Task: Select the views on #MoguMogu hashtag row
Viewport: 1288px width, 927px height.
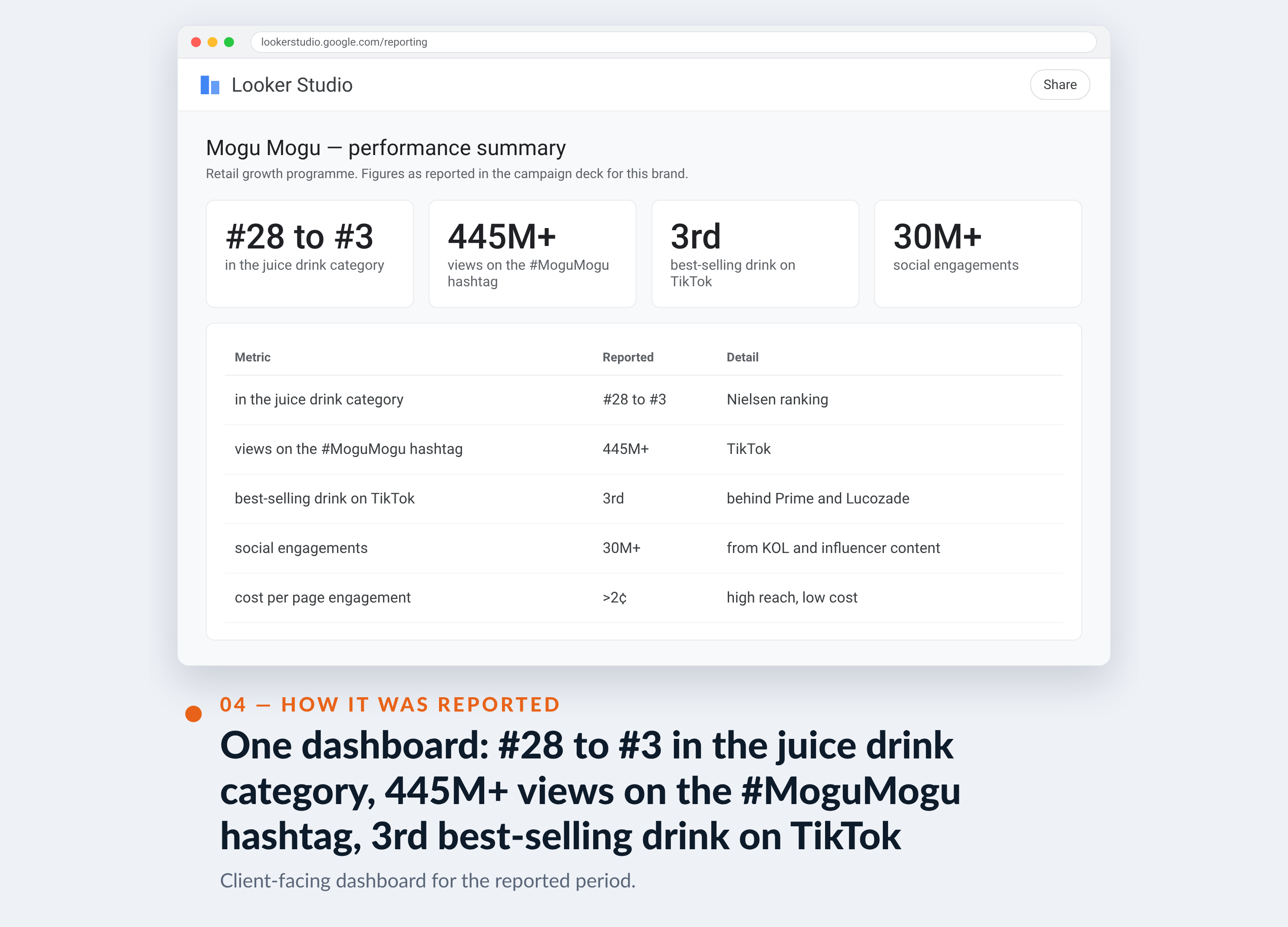Action: coord(644,449)
